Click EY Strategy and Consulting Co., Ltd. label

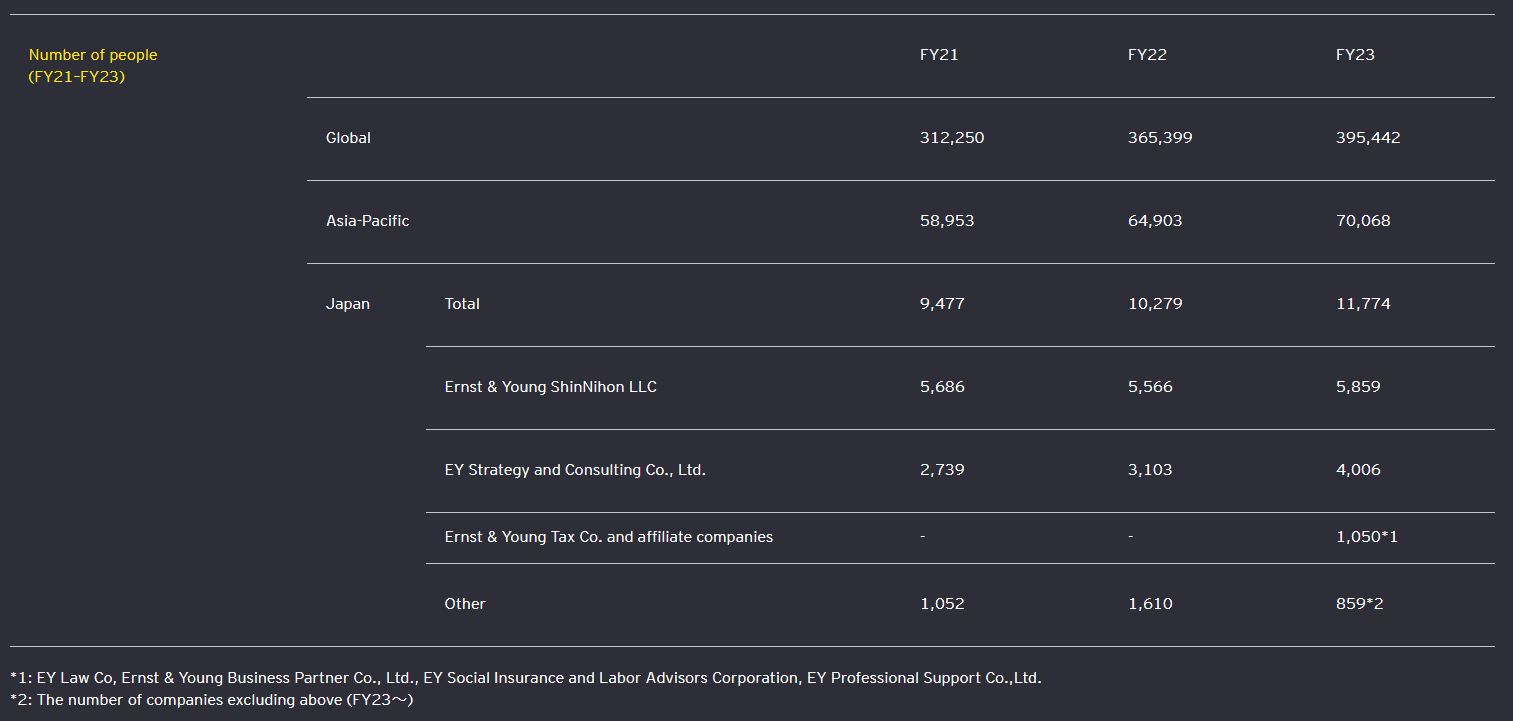pos(575,470)
